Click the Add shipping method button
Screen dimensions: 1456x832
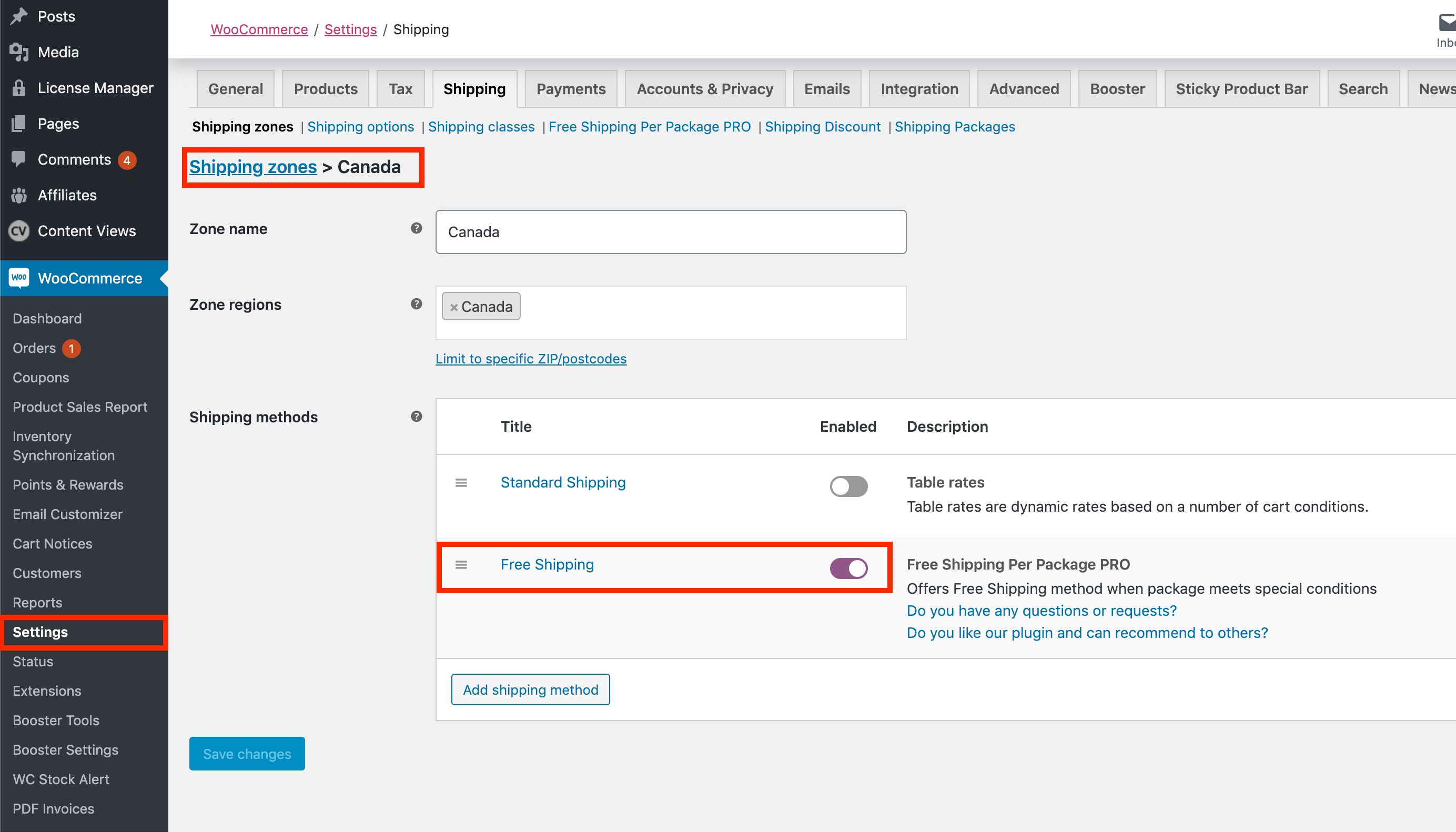(530, 689)
